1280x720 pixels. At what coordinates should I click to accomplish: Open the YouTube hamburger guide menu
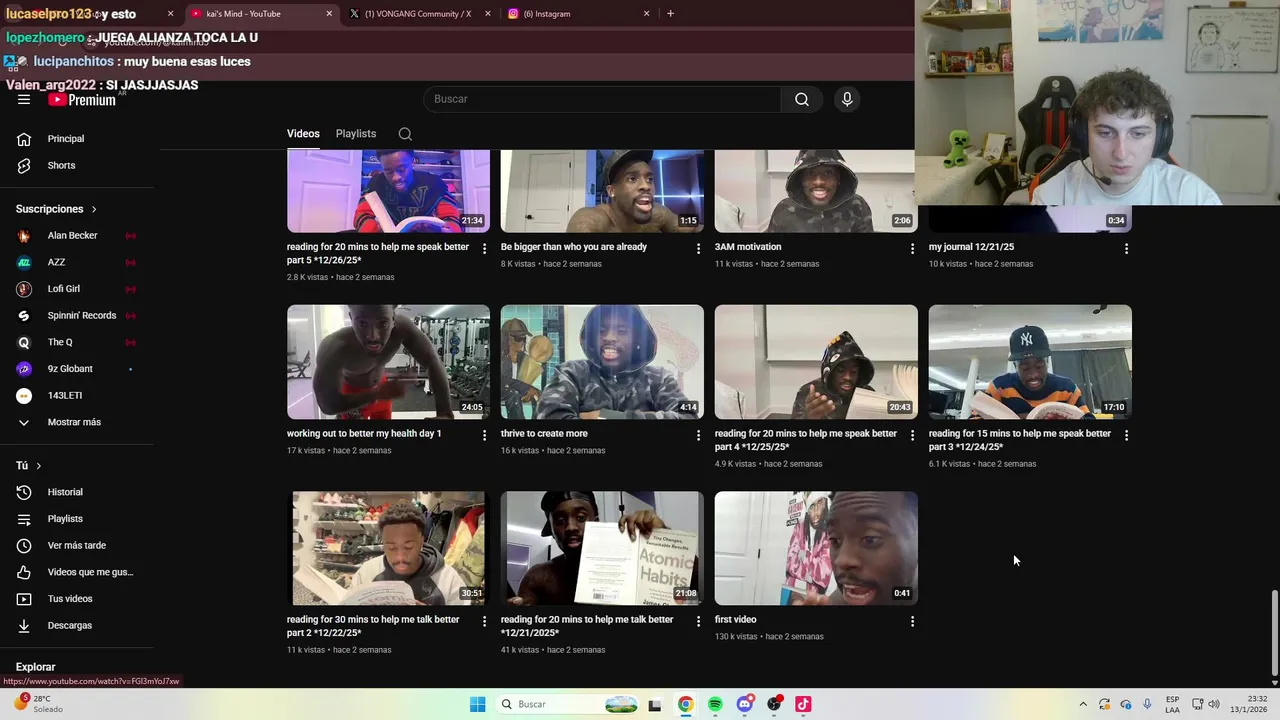tap(24, 99)
